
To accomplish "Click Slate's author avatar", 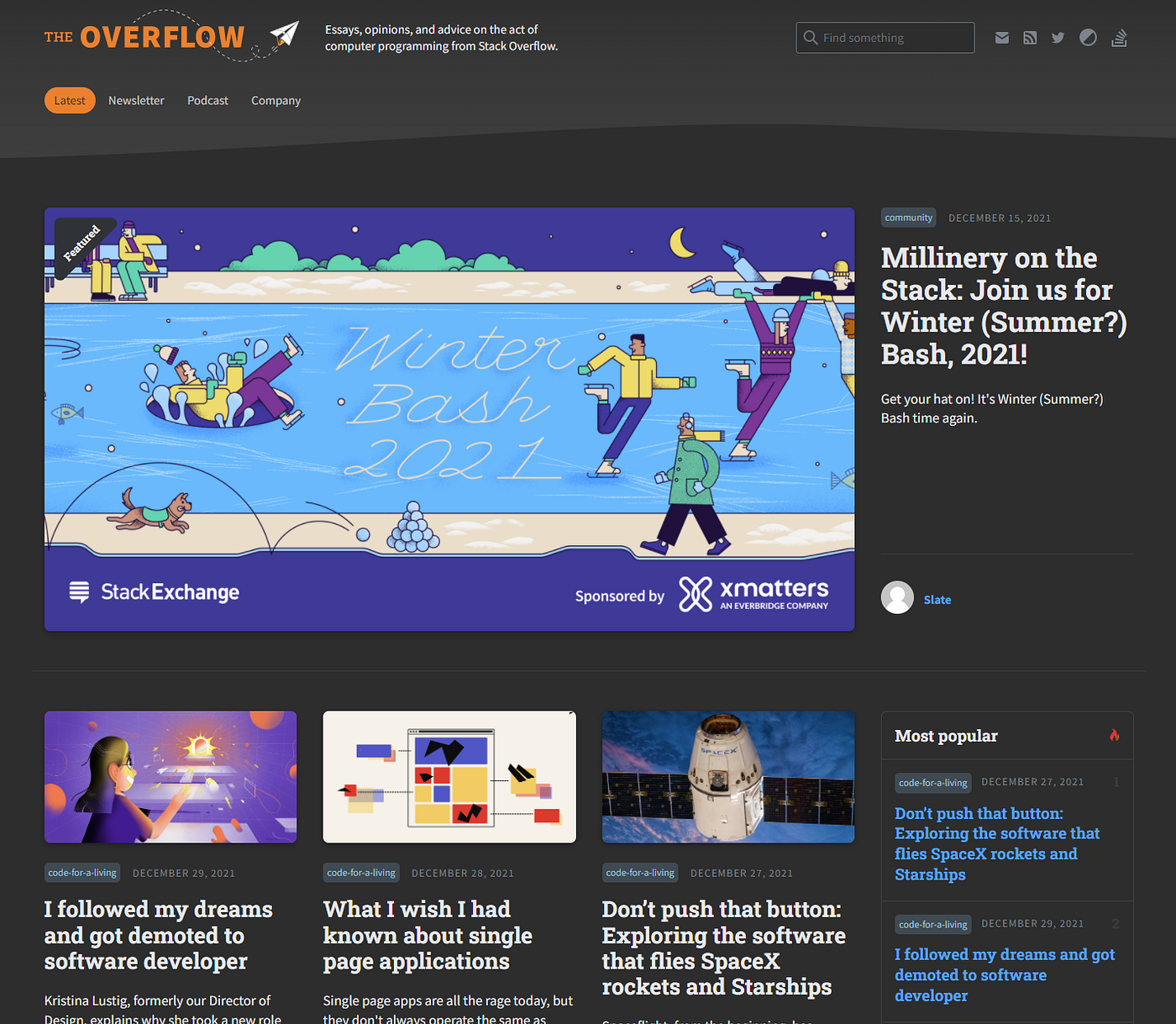I will (x=897, y=597).
